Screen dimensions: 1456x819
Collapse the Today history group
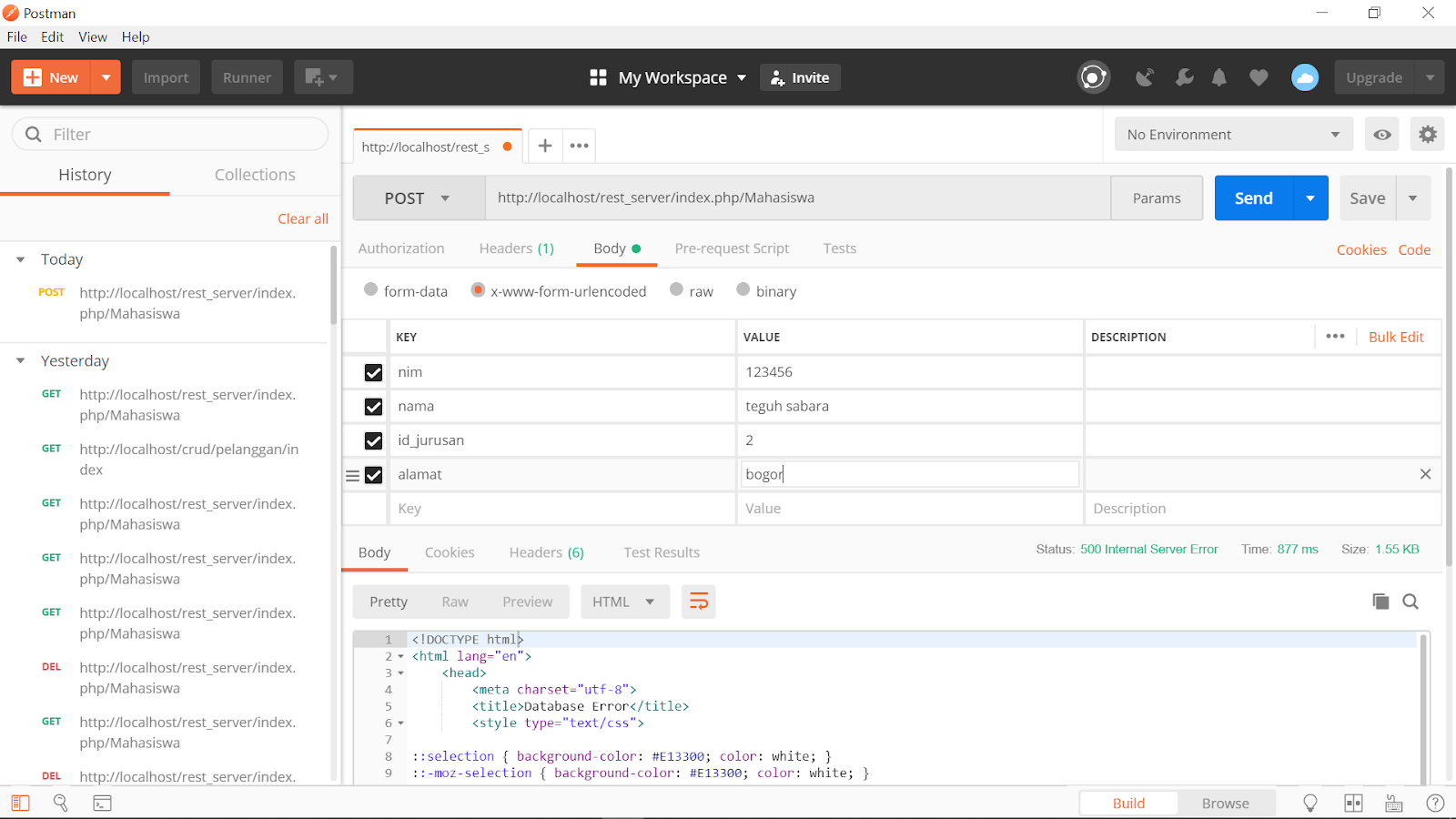point(21,259)
